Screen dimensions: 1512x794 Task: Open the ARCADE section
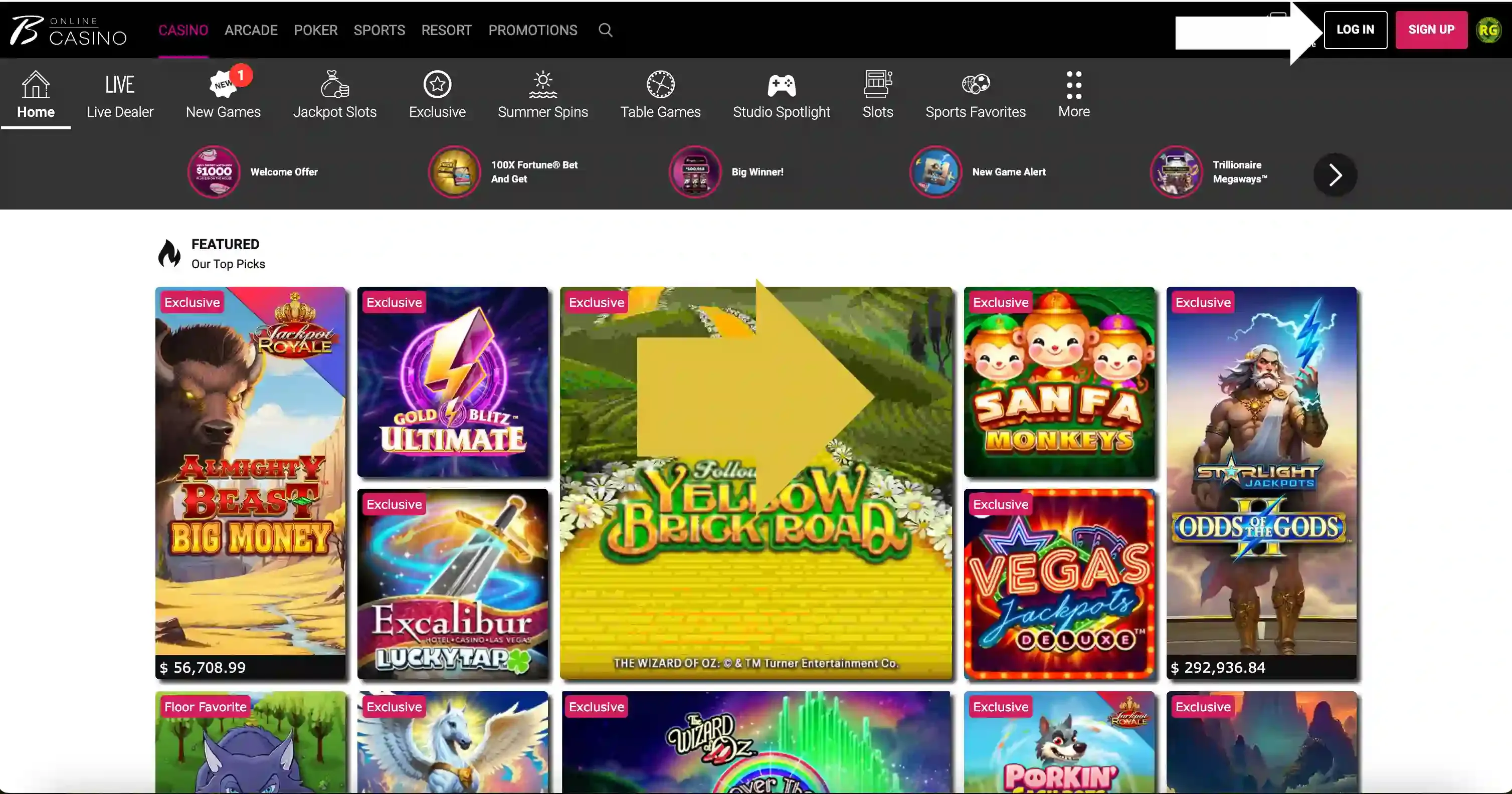click(251, 30)
